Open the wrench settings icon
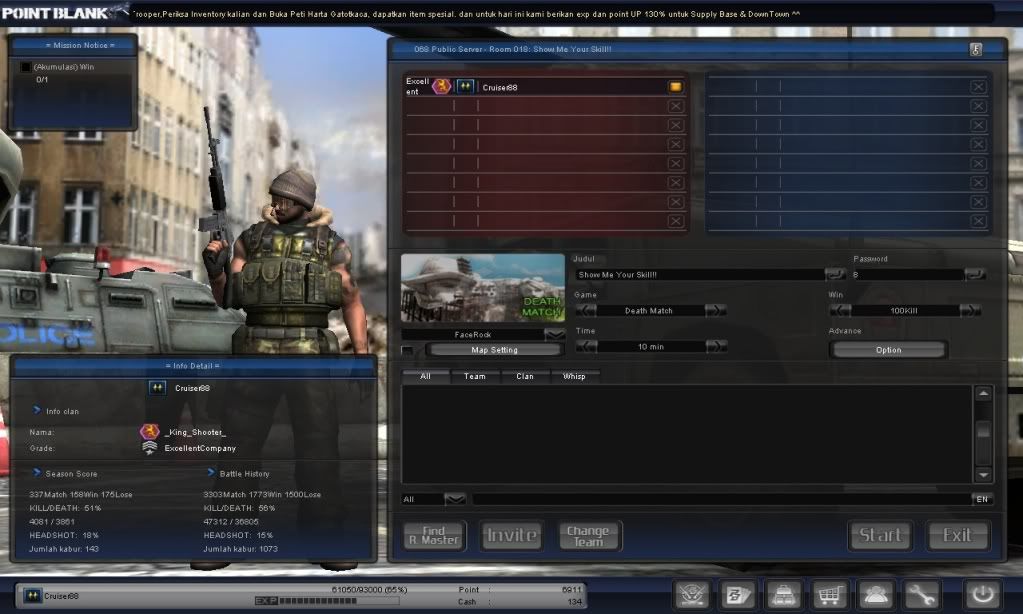Viewport: 1023px width, 614px height. (x=920, y=594)
